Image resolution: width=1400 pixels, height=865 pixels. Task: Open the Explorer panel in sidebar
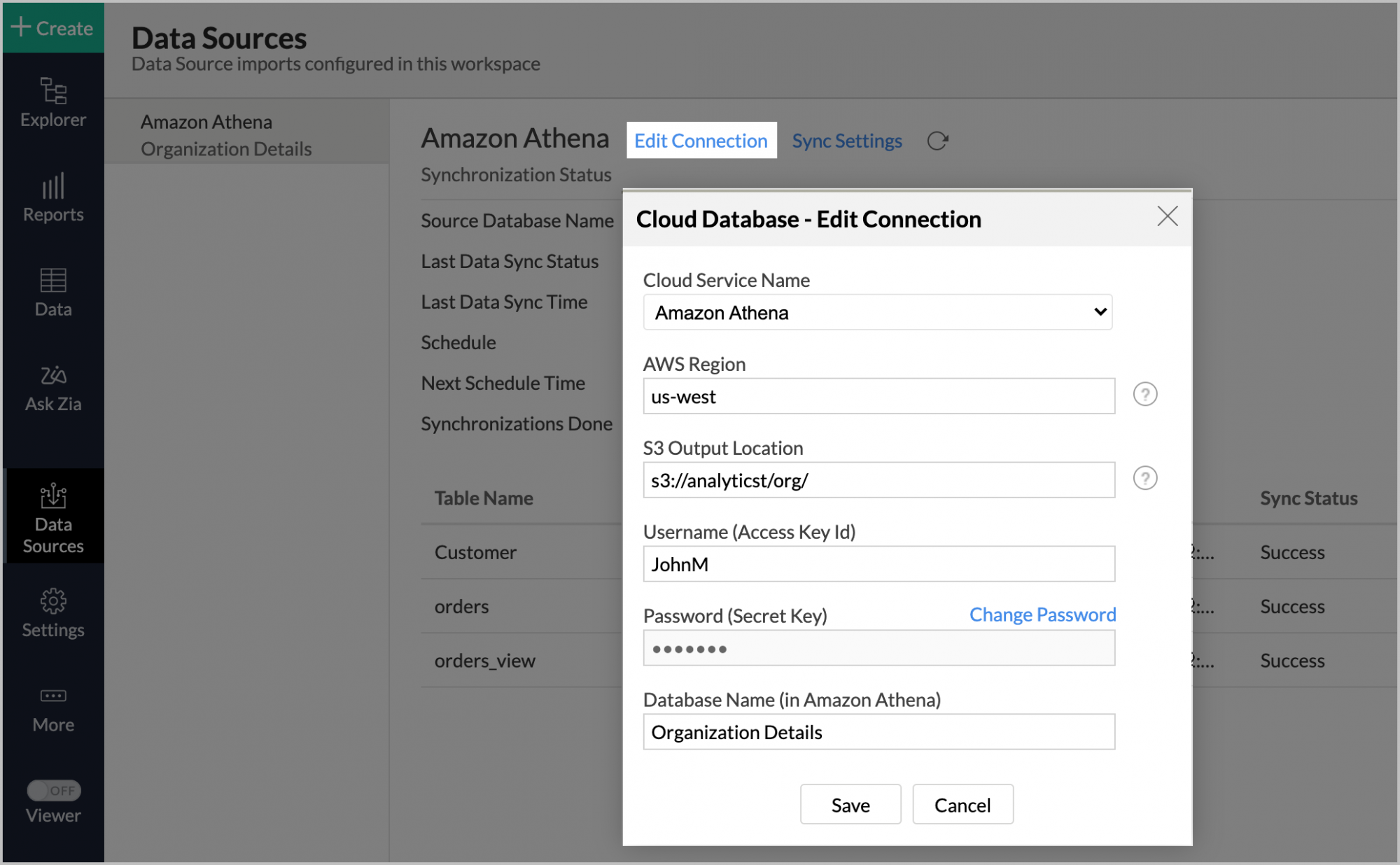click(x=52, y=103)
